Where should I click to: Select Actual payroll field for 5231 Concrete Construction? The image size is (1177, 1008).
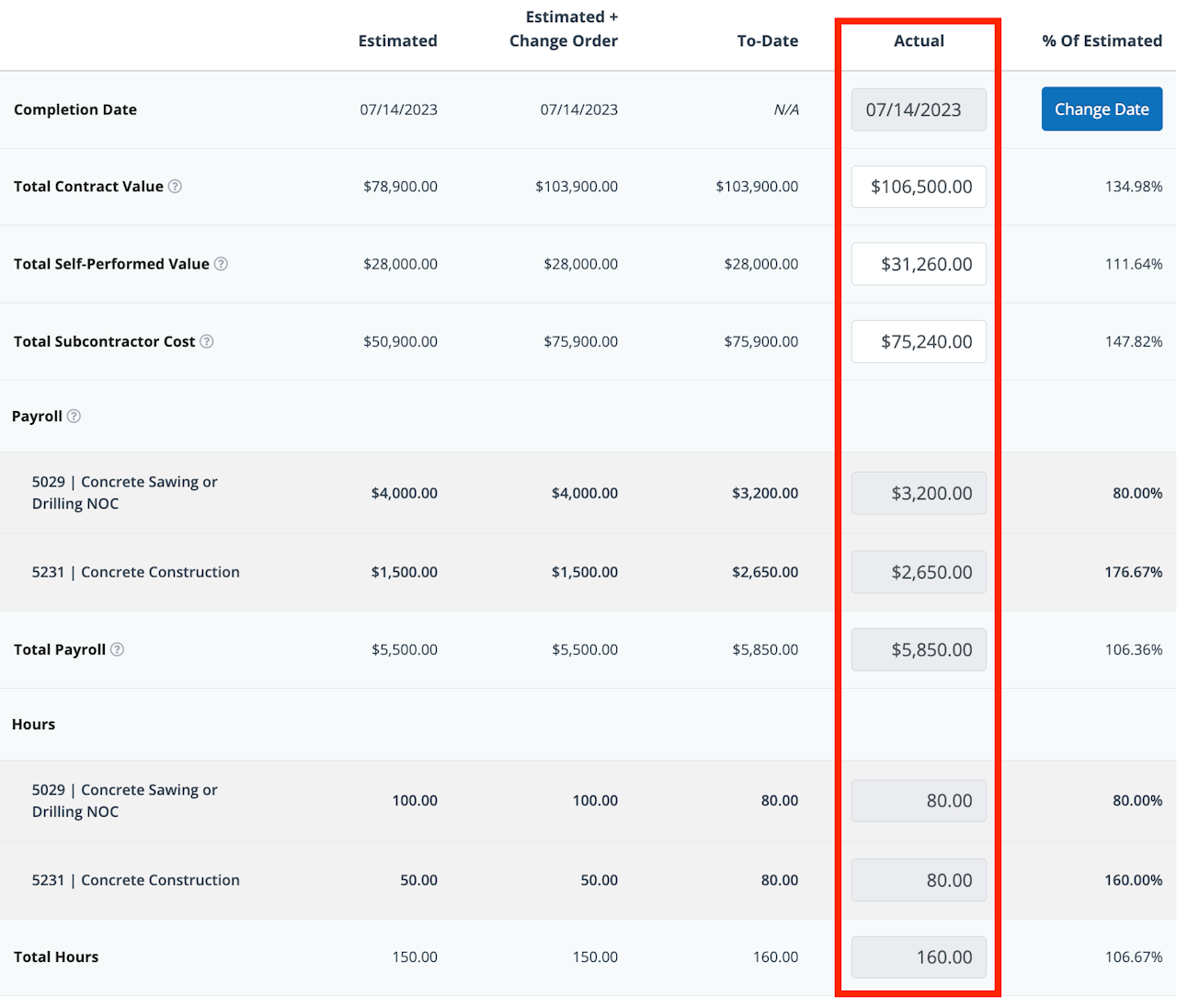pos(918,572)
